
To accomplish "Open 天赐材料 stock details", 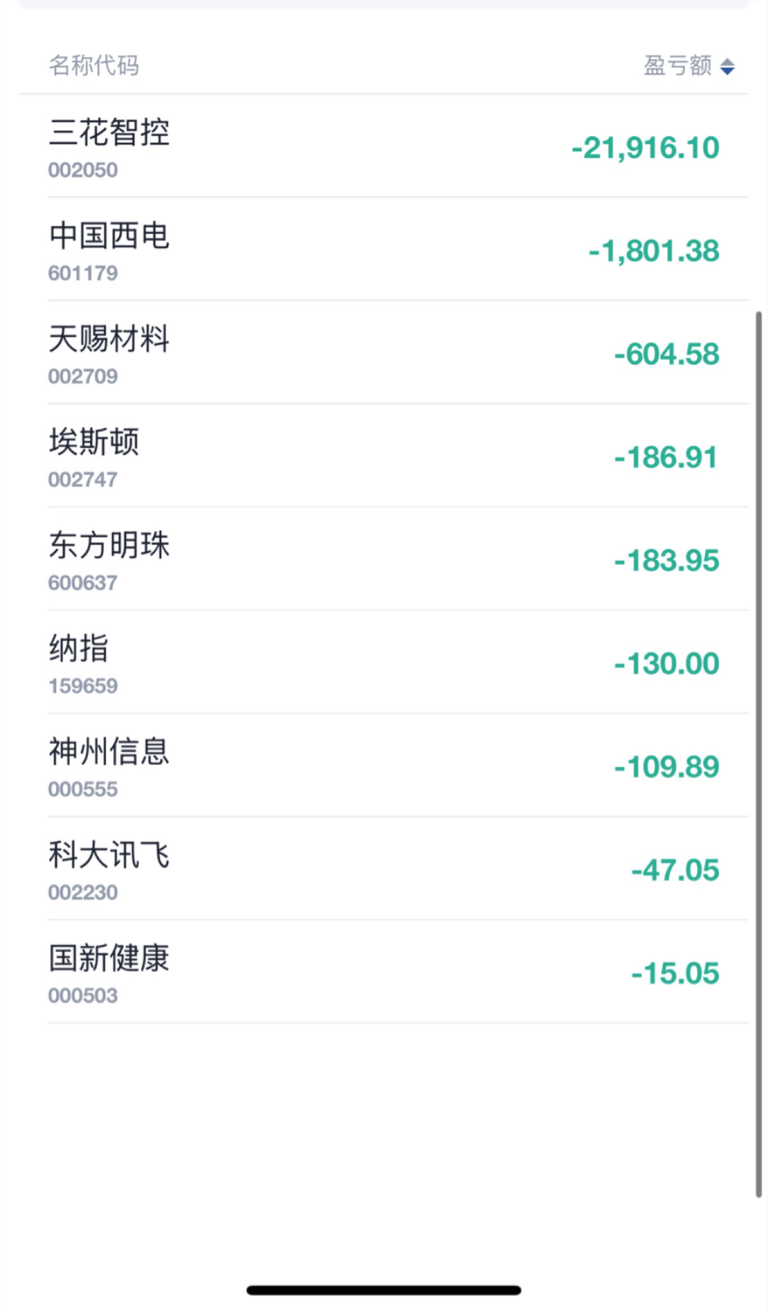I will (109, 340).
